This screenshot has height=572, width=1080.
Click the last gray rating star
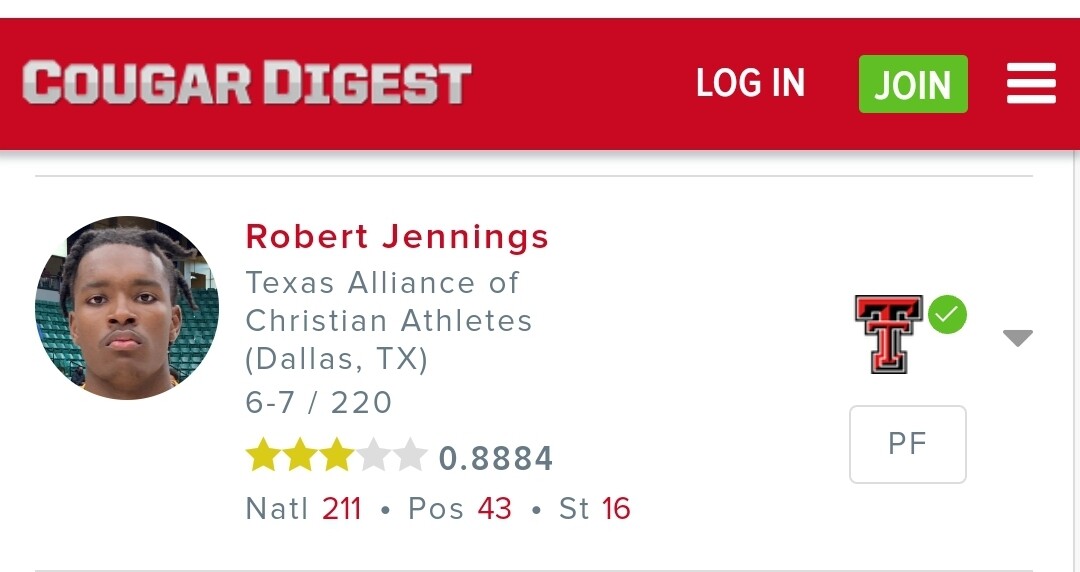pos(410,456)
